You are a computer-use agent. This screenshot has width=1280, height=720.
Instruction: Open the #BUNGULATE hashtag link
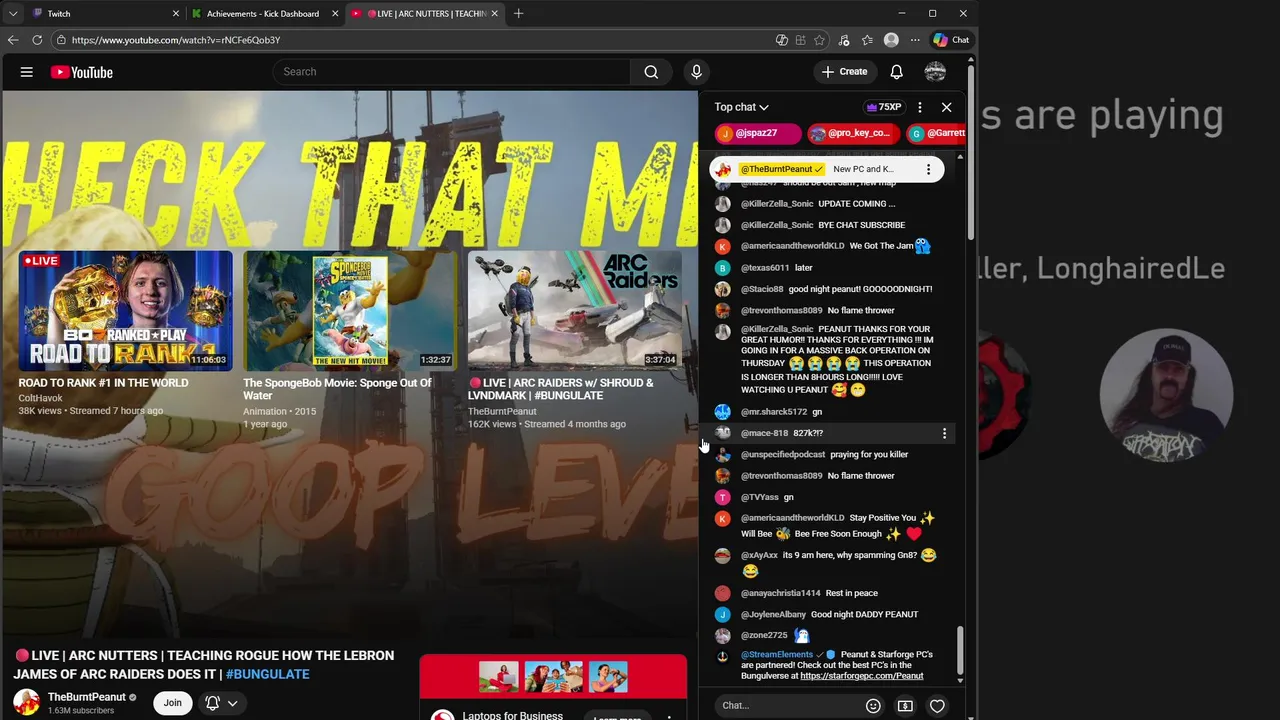267,674
